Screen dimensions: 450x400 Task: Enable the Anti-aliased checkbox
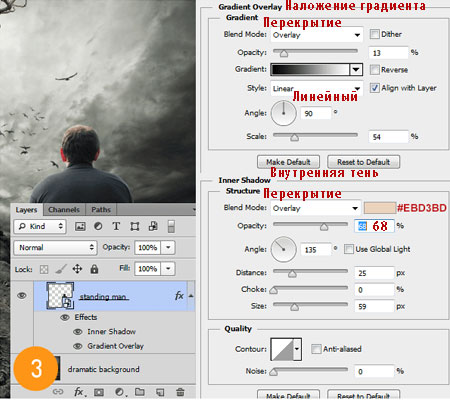[316, 349]
